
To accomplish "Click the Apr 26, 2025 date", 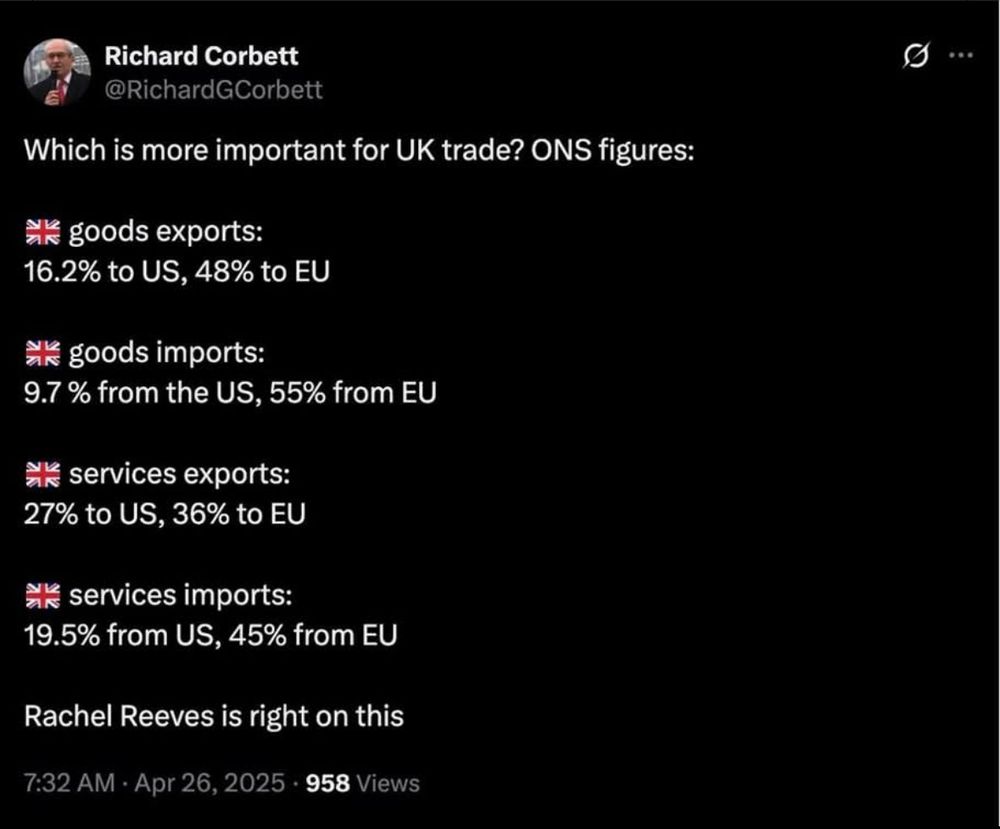I will click(x=210, y=783).
